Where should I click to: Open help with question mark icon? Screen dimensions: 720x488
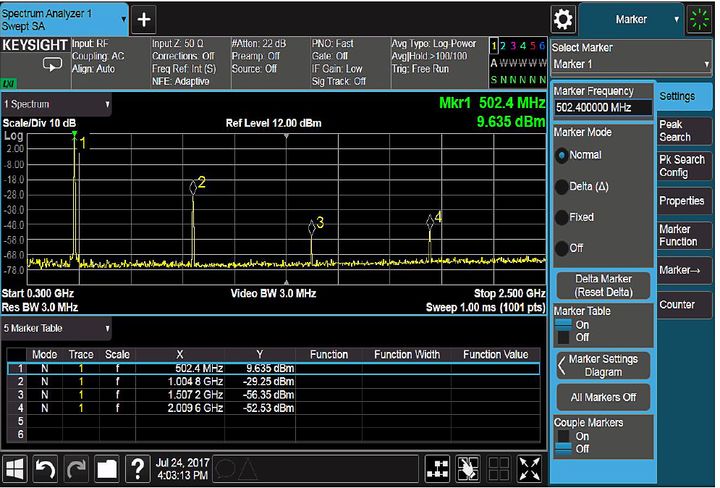coord(137,469)
